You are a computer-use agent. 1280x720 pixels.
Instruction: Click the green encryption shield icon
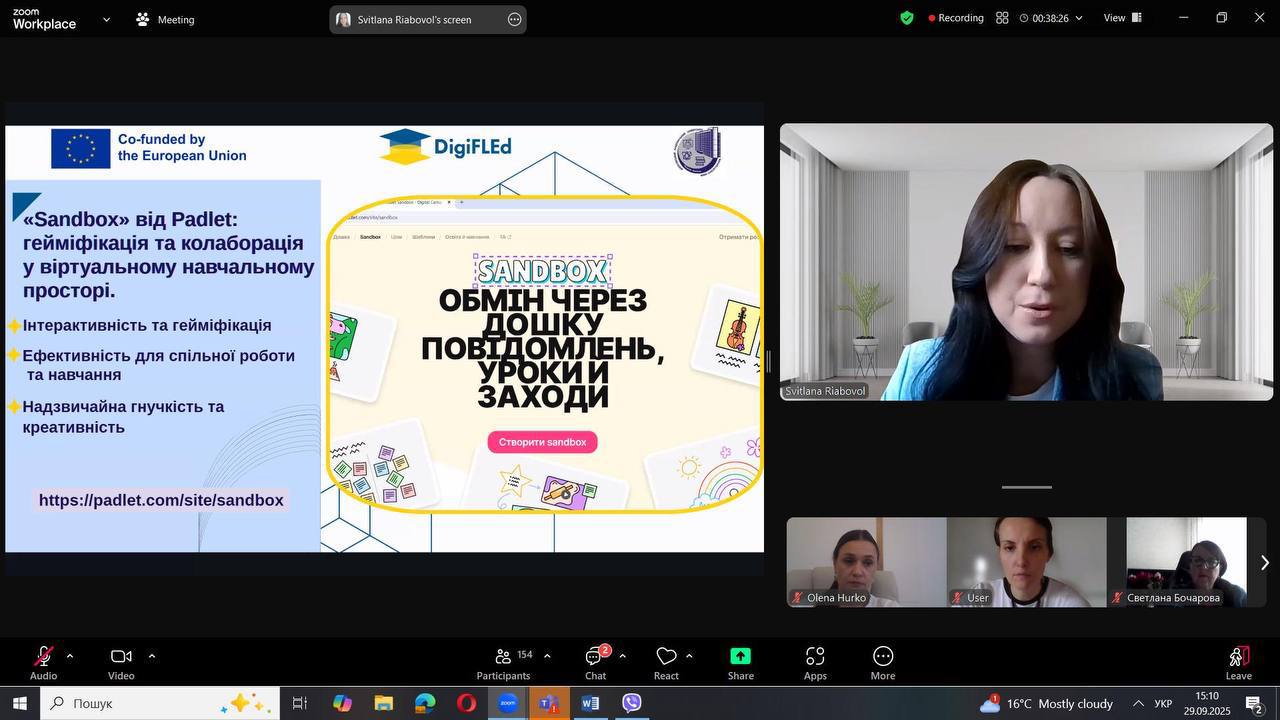[x=907, y=18]
